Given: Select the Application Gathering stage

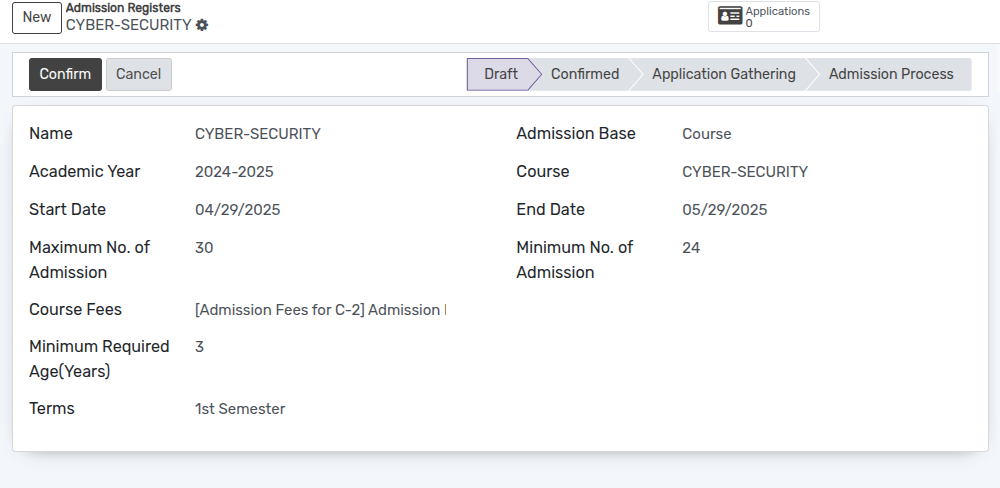Looking at the screenshot, I should tap(724, 74).
